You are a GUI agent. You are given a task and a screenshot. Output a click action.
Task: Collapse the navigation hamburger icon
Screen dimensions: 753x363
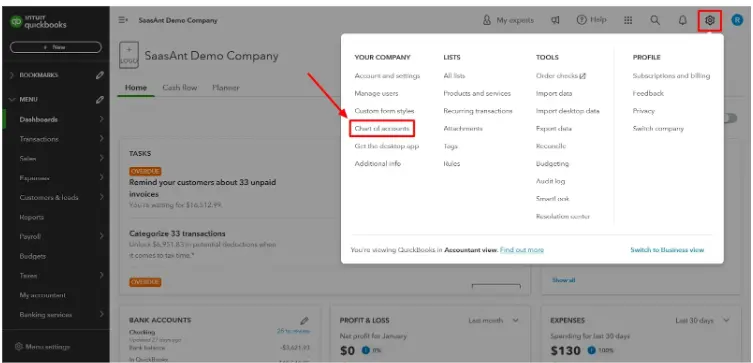123,20
